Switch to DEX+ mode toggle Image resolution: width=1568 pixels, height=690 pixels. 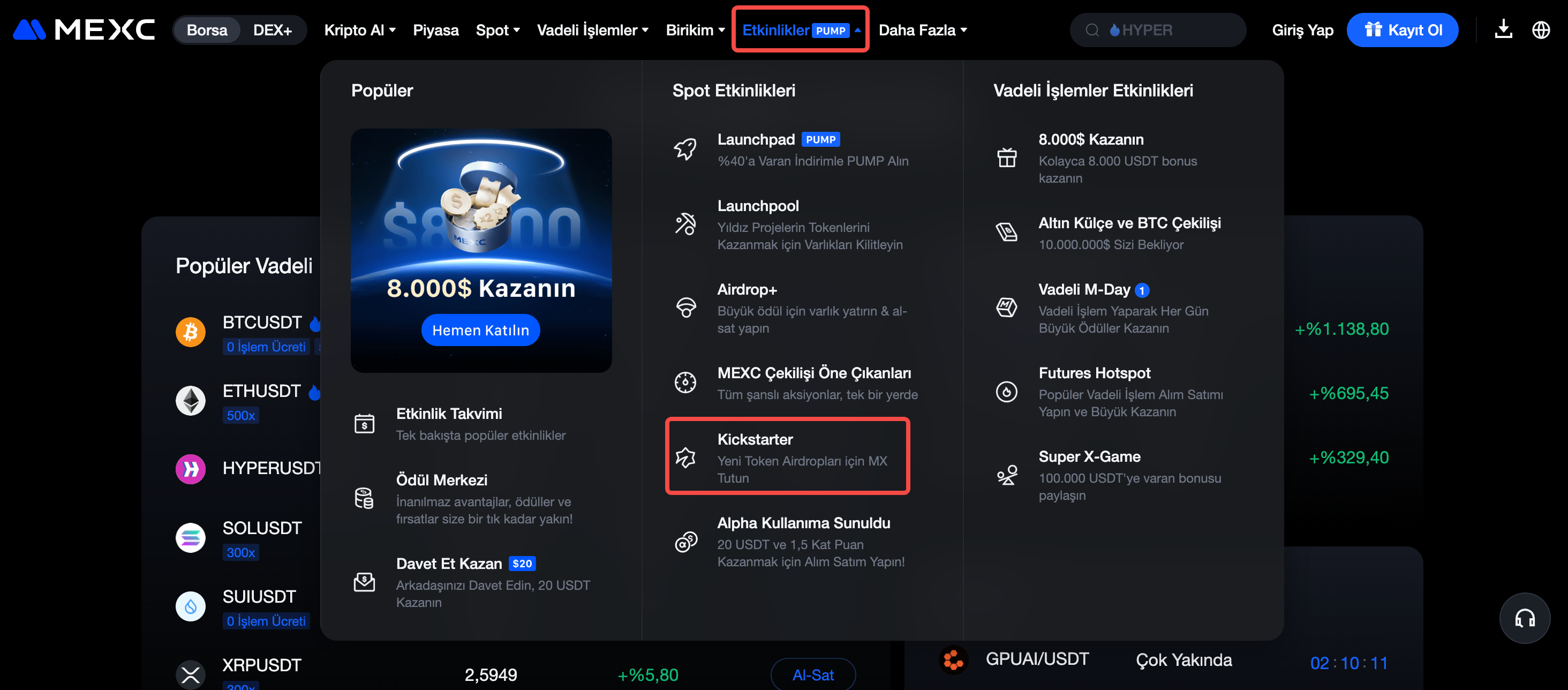[273, 30]
